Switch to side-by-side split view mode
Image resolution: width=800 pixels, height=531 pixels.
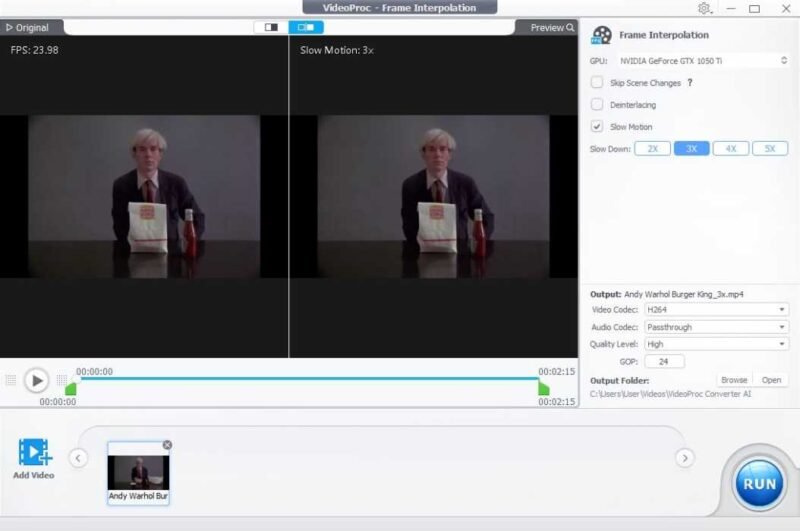tap(306, 27)
